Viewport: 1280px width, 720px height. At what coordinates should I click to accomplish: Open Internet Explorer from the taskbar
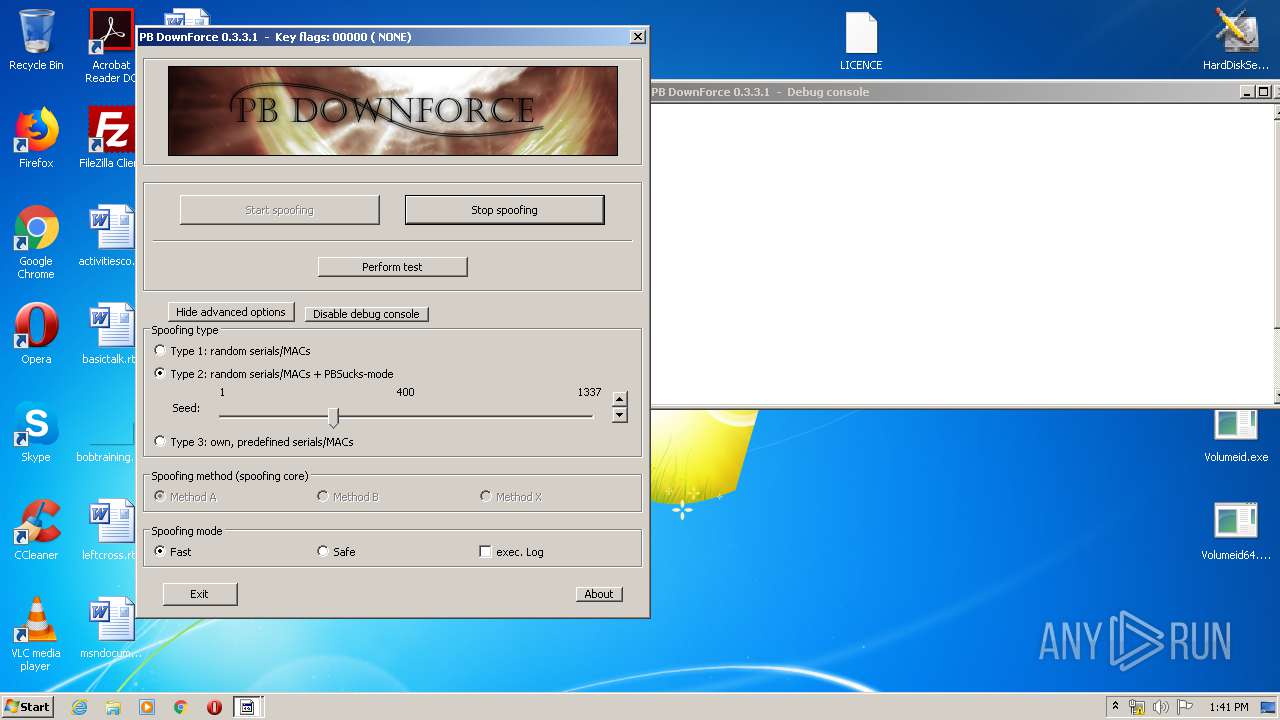coord(80,707)
